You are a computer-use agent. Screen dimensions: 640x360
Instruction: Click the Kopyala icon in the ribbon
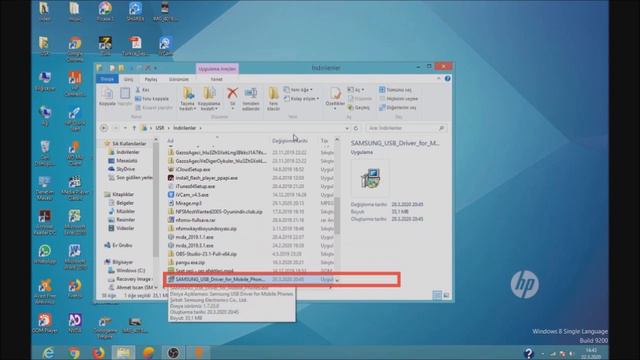tap(107, 97)
